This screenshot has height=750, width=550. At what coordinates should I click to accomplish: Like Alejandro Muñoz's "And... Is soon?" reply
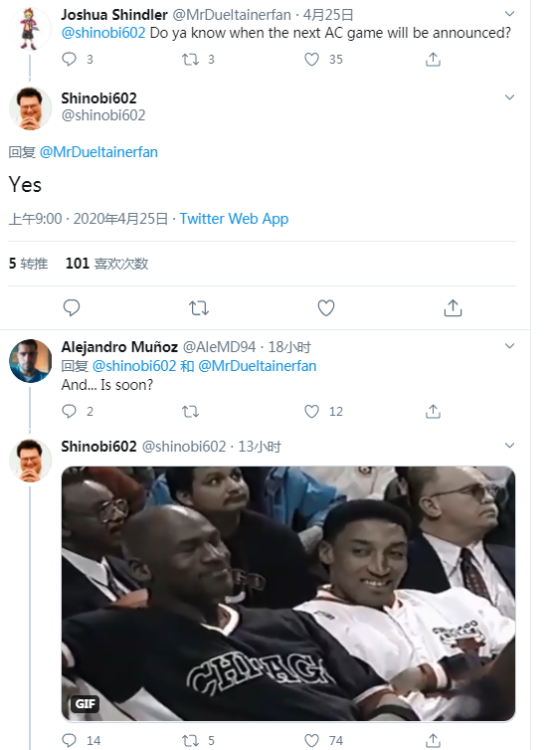tap(312, 411)
